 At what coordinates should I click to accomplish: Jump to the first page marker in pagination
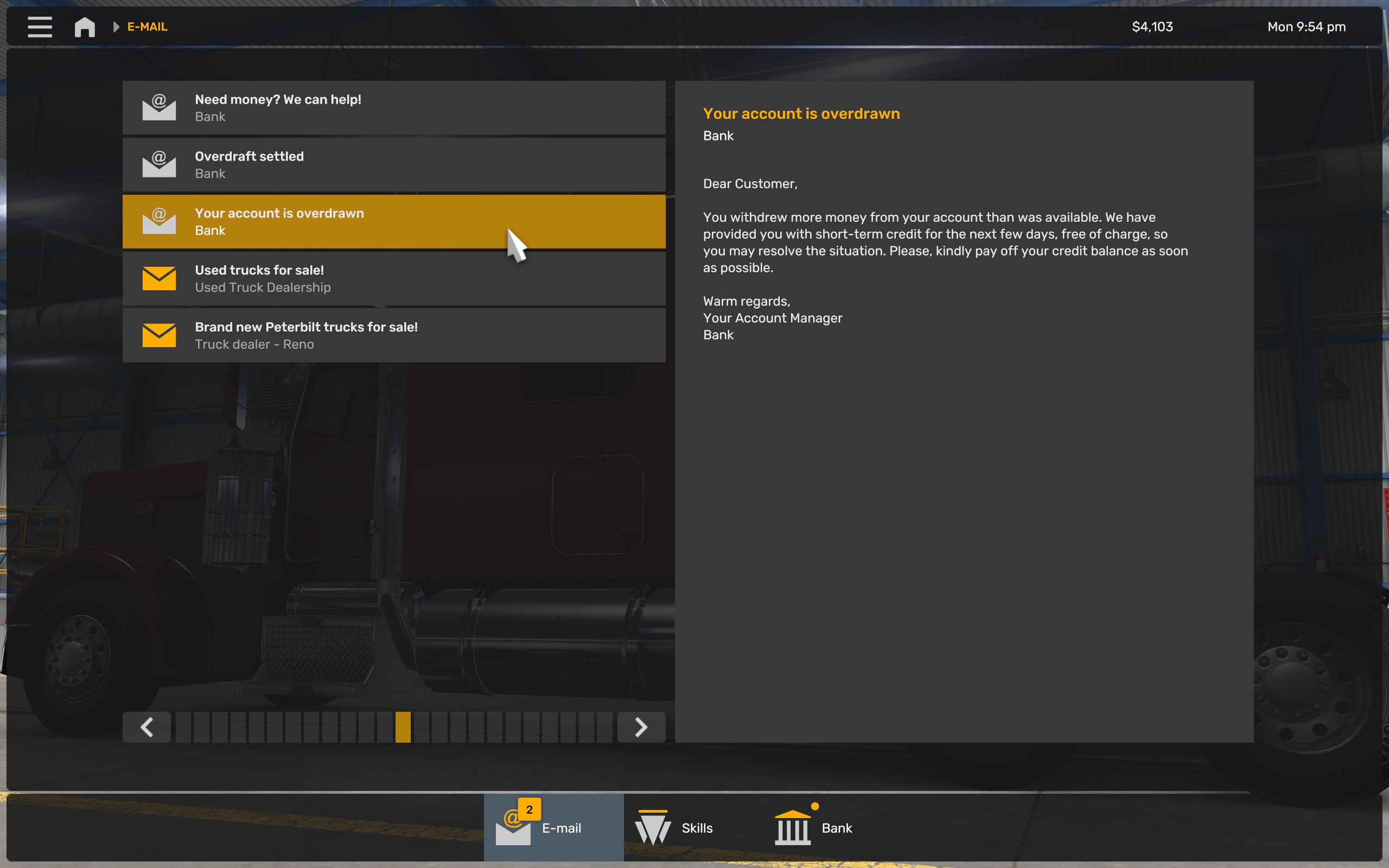coord(183,727)
